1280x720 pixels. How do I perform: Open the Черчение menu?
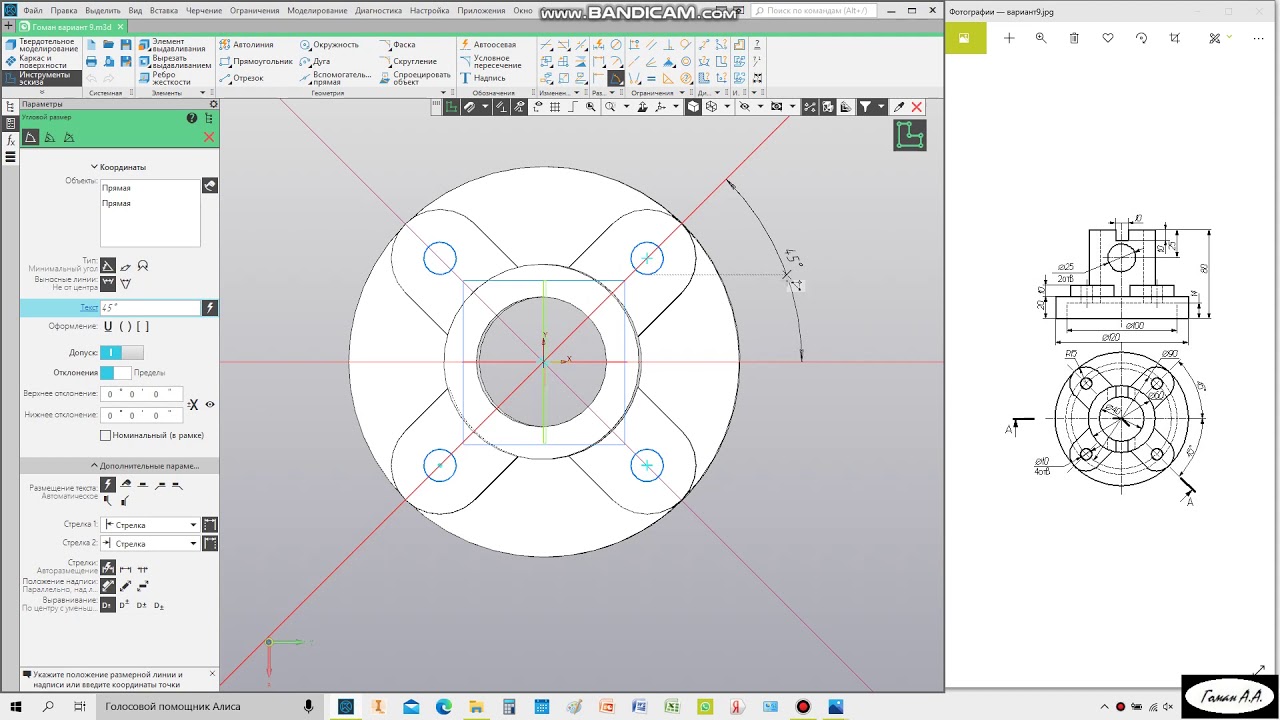(204, 10)
